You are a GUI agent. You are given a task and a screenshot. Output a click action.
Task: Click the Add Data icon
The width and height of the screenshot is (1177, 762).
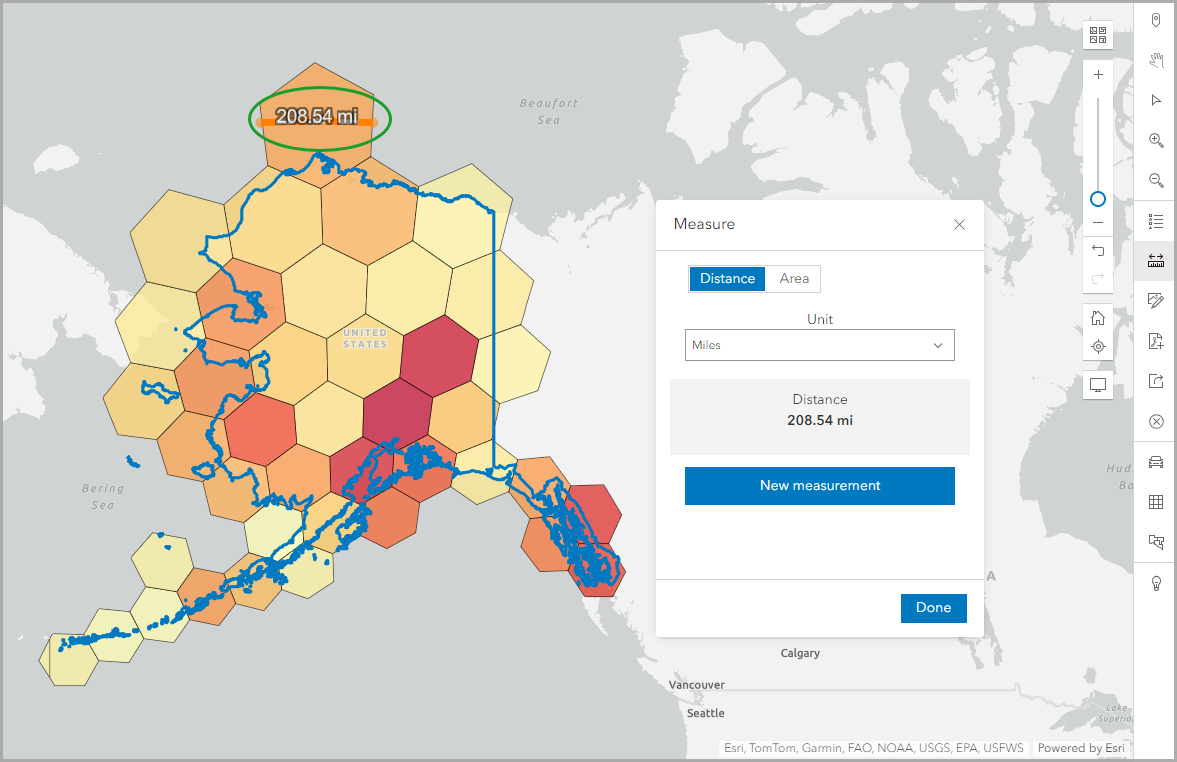coord(1156,341)
